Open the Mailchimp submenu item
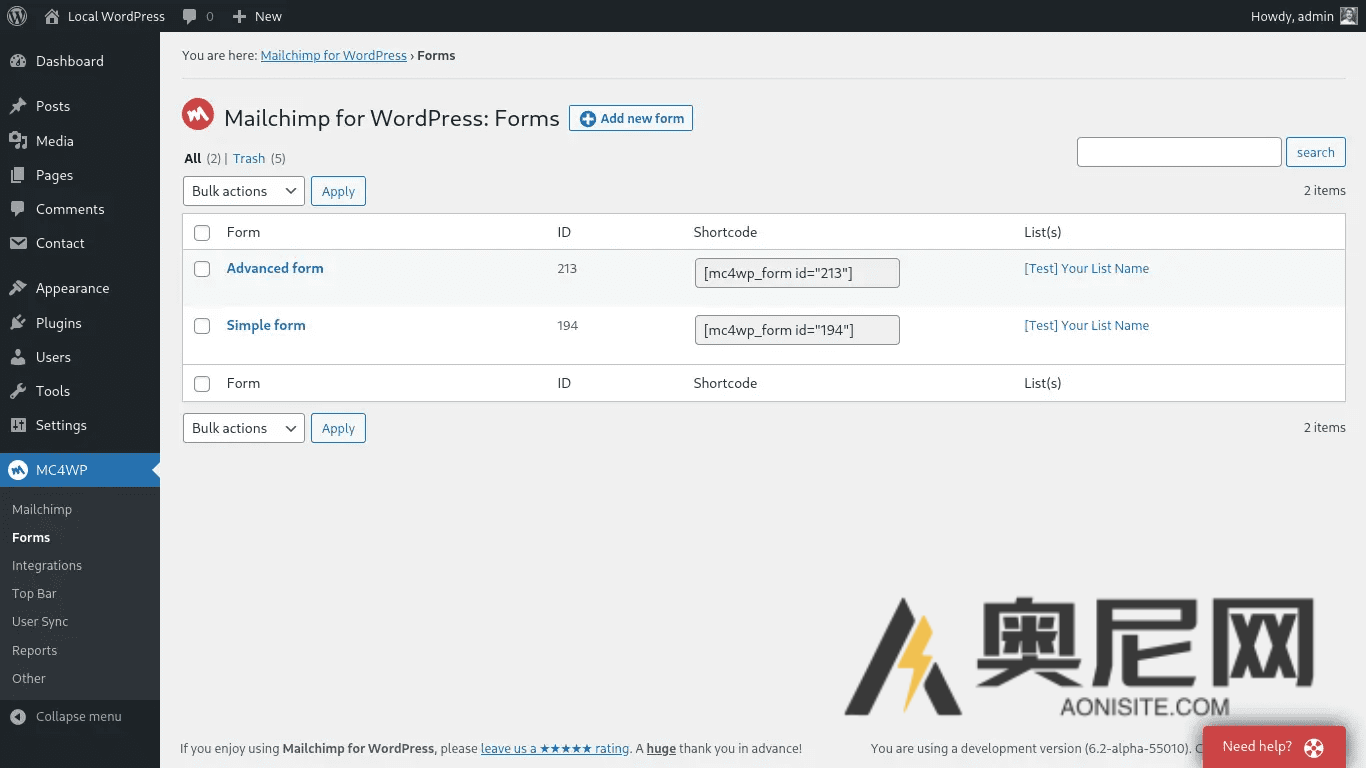The image size is (1366, 768). click(42, 509)
